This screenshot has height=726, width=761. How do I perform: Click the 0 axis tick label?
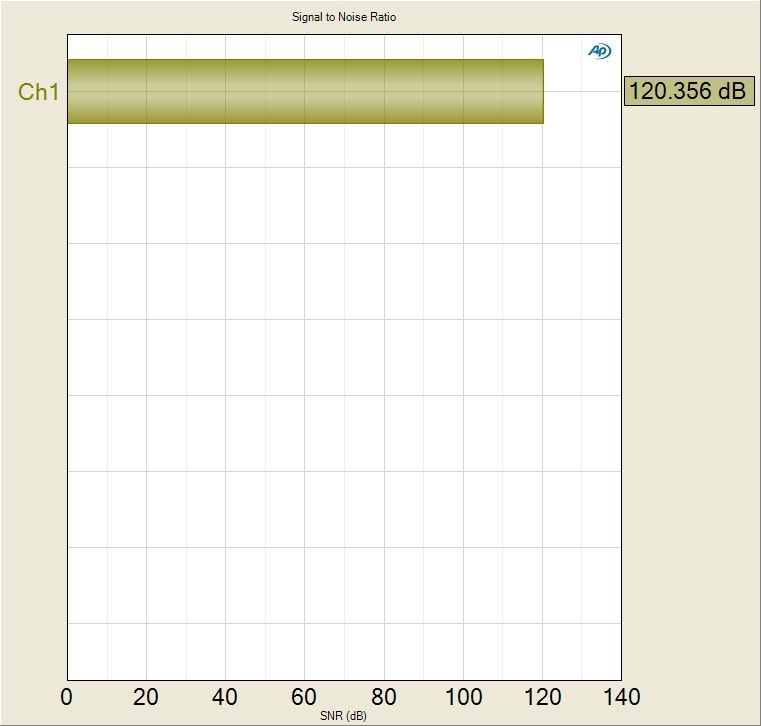pyautogui.click(x=66, y=697)
